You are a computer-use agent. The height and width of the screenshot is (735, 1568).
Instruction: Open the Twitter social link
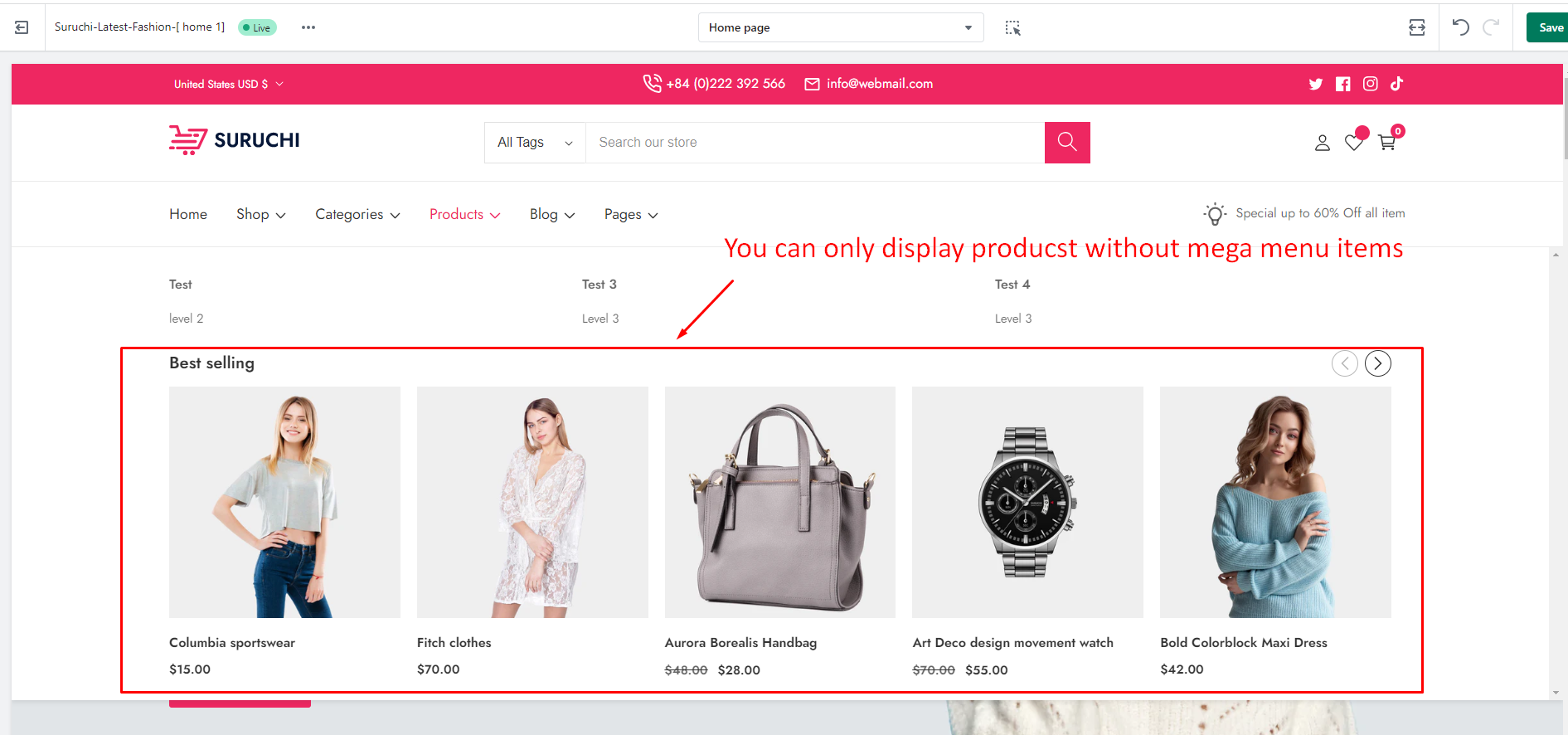pos(1315,84)
